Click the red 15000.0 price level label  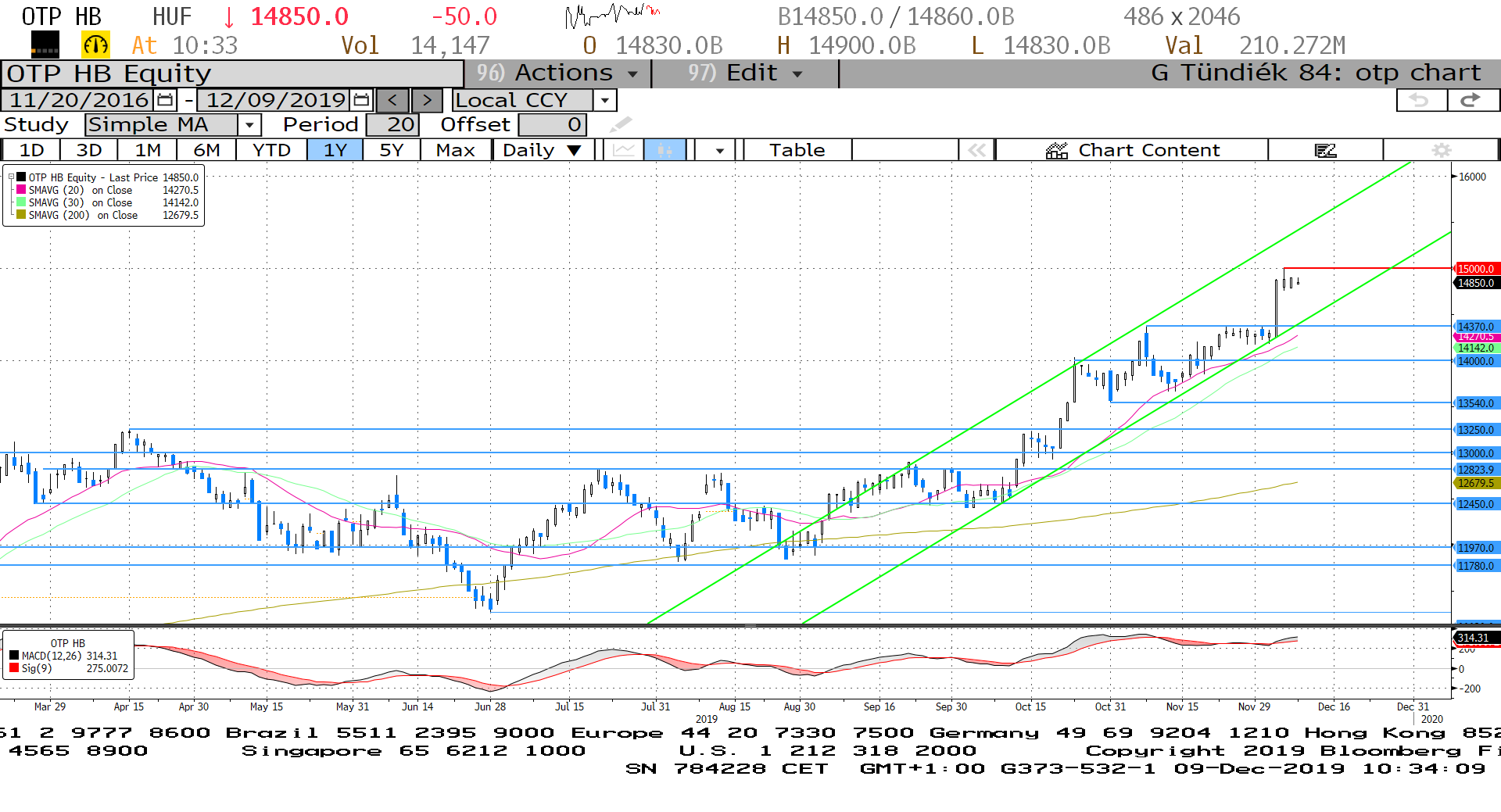point(1476,269)
